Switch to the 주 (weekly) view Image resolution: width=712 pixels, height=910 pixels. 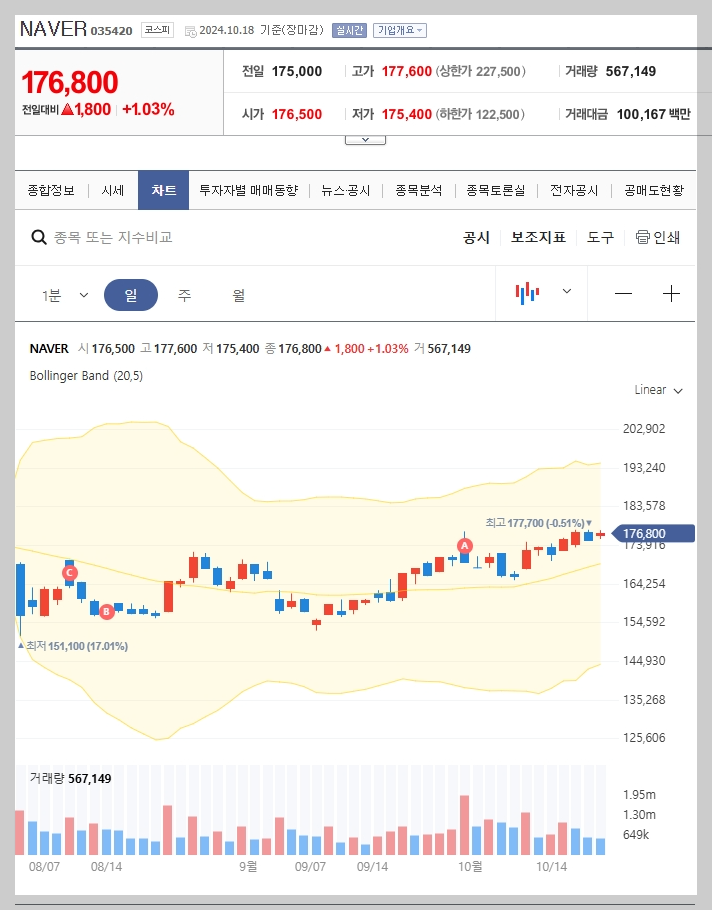click(x=182, y=293)
